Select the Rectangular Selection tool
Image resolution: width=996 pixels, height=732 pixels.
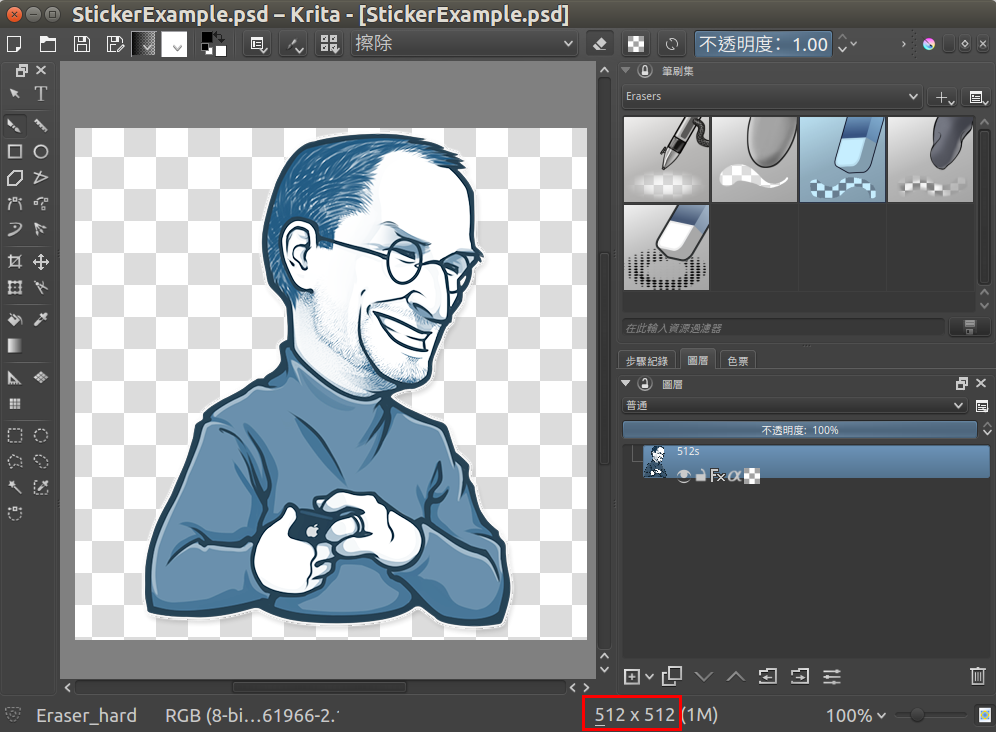15,435
